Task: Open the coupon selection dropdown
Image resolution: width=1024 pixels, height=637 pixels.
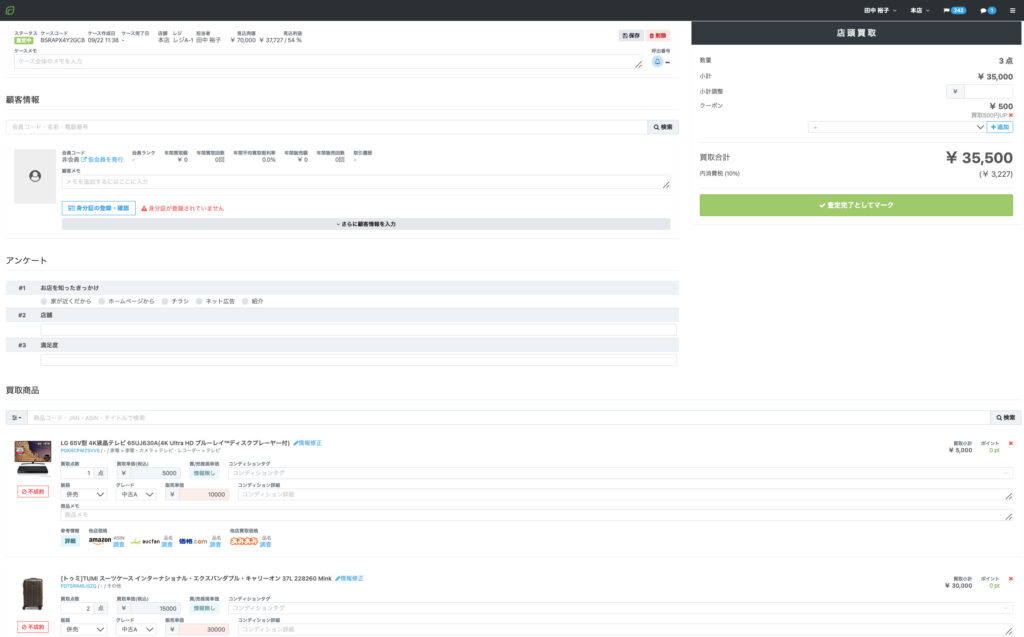Action: (896, 127)
